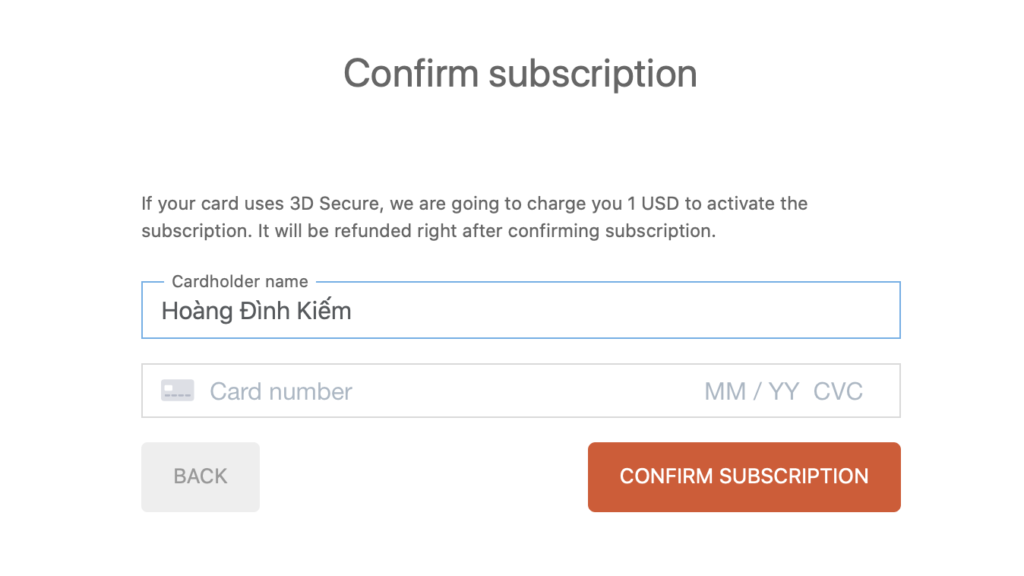Click the word Đình in the name field
Screen dimensions: 1024x576
coord(264,311)
